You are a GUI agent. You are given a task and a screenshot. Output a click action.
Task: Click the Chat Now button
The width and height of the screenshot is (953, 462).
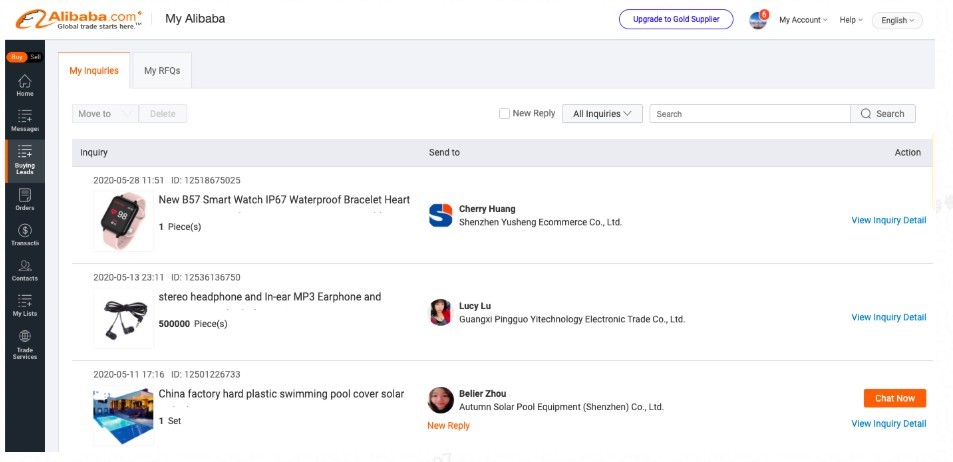tap(895, 398)
